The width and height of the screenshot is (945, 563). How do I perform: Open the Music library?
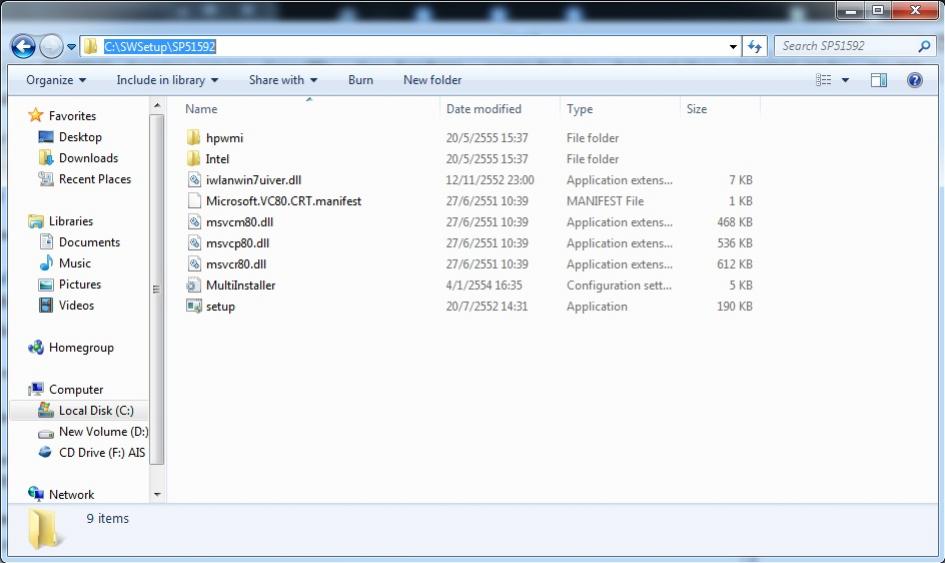click(75, 263)
